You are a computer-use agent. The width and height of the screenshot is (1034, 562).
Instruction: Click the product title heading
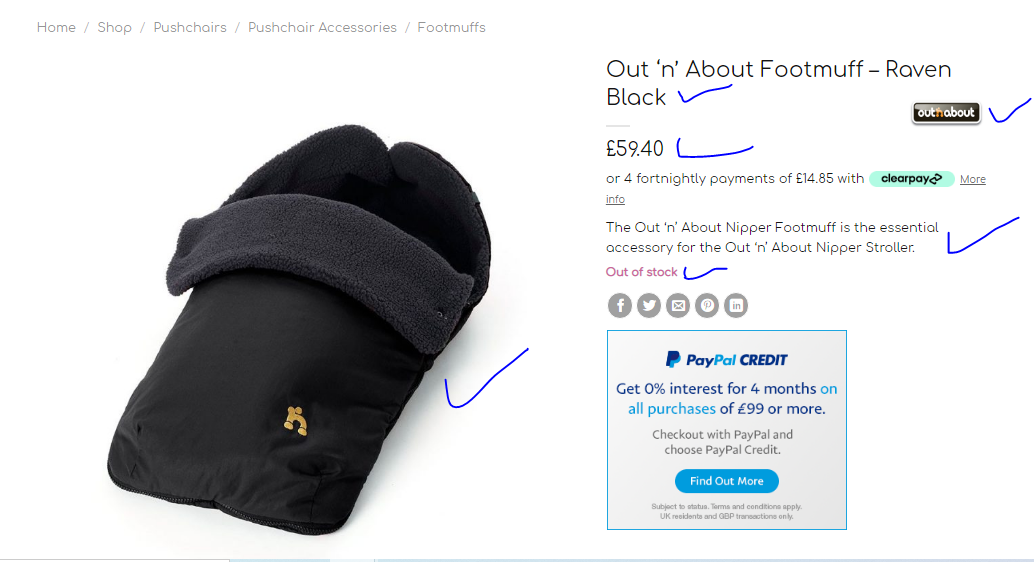click(778, 83)
